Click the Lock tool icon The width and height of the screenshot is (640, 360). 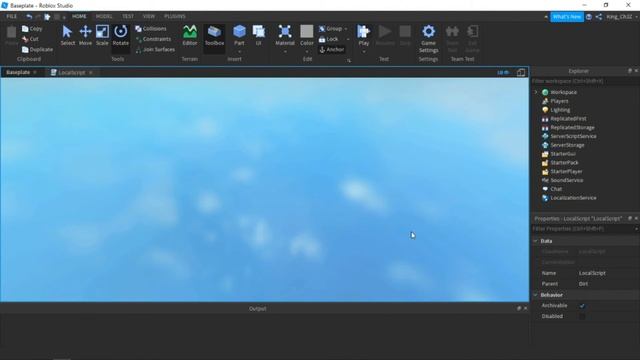tap(322, 39)
